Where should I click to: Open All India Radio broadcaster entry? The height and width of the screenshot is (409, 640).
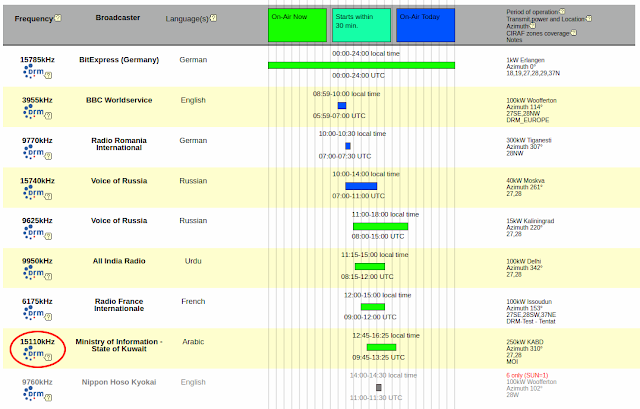pos(119,261)
